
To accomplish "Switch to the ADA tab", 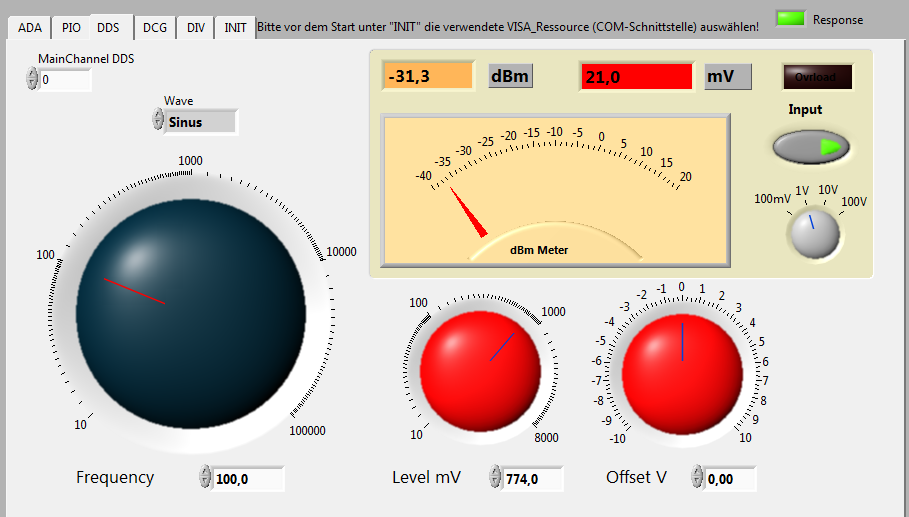I will 29,28.
